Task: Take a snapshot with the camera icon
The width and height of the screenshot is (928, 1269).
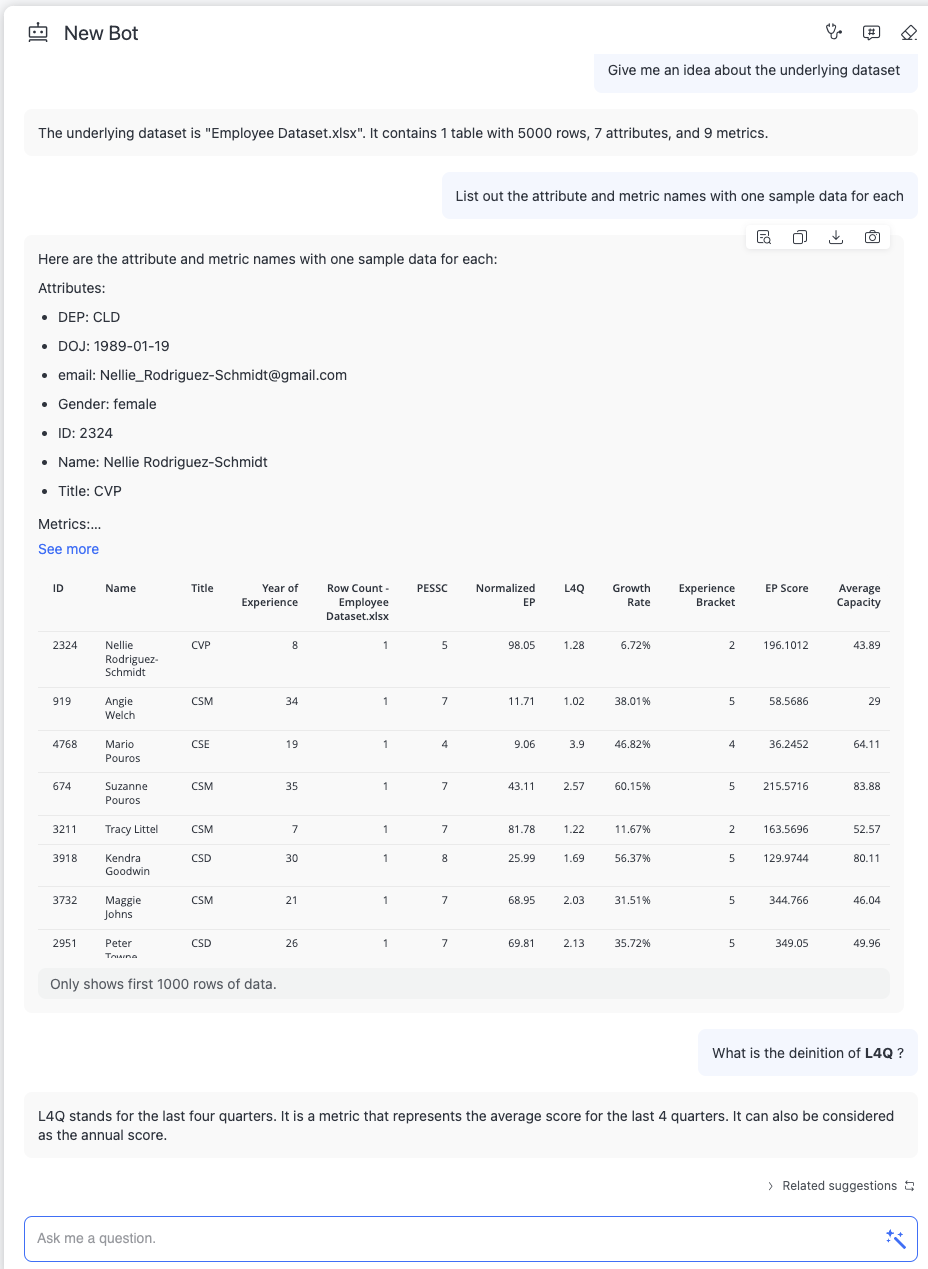Action: click(x=872, y=237)
